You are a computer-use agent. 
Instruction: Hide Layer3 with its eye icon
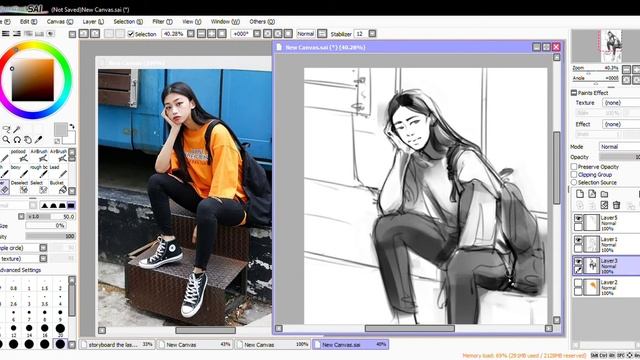578,262
